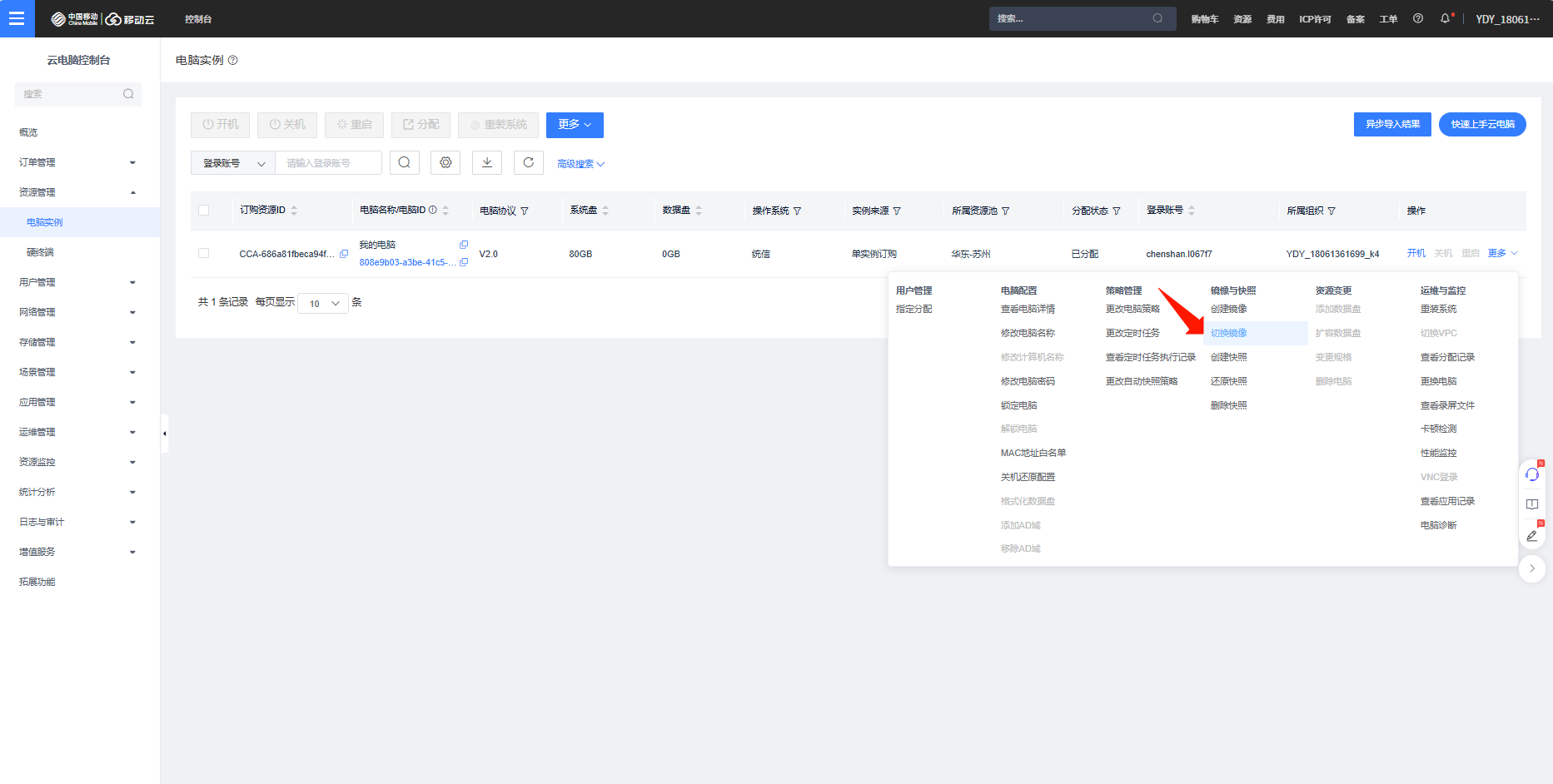The width and height of the screenshot is (1553, 784).
Task: Filter the 电脑协议 column
Action: tap(525, 211)
